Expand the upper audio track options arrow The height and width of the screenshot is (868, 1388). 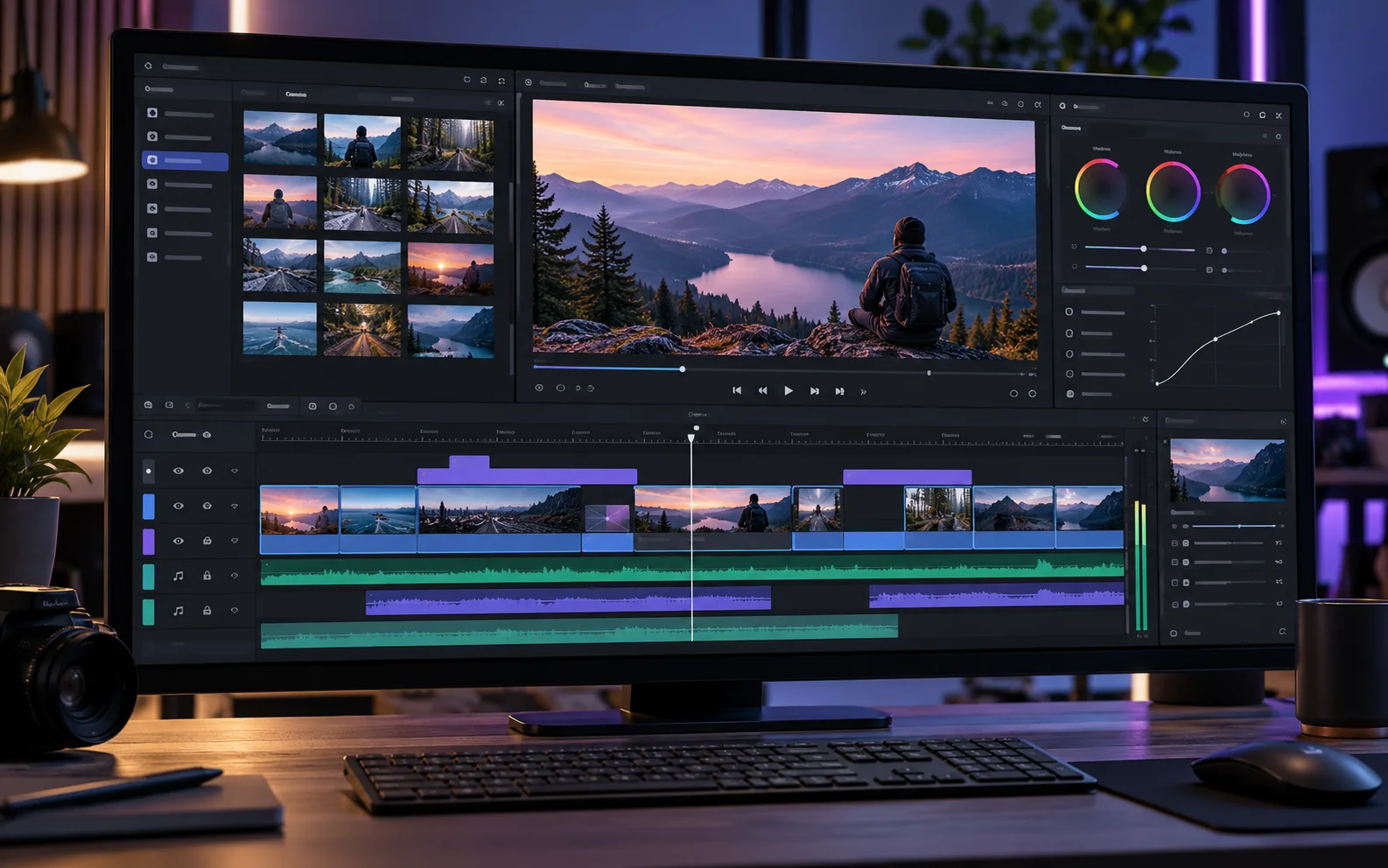click(x=235, y=576)
